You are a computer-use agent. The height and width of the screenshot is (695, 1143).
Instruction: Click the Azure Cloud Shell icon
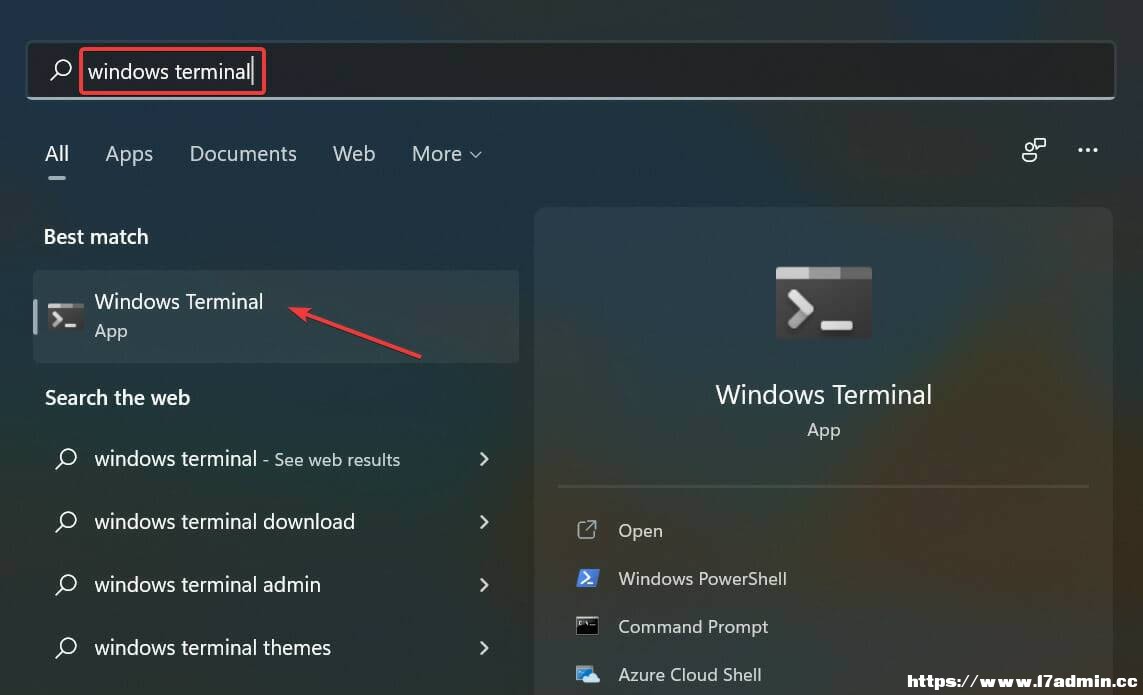coord(588,675)
